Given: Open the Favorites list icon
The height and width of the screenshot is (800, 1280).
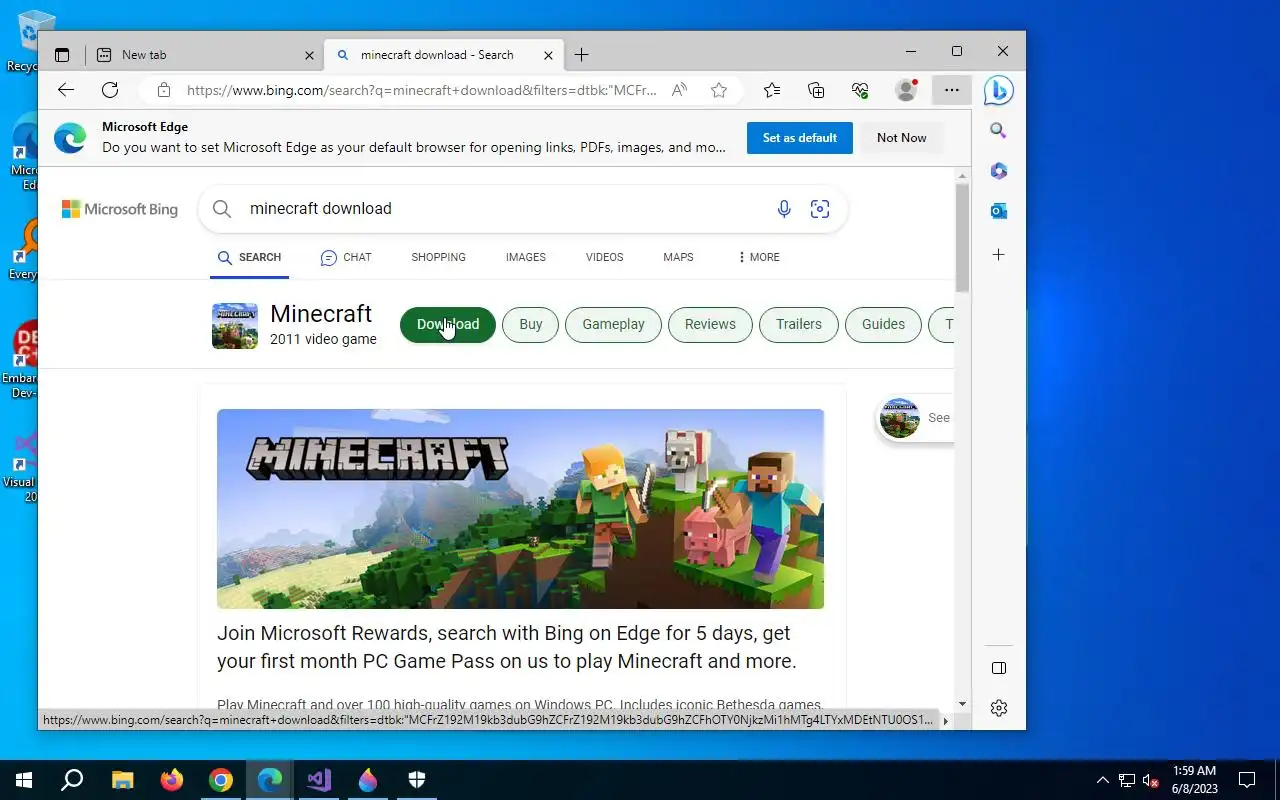Looking at the screenshot, I should pyautogui.click(x=772, y=90).
